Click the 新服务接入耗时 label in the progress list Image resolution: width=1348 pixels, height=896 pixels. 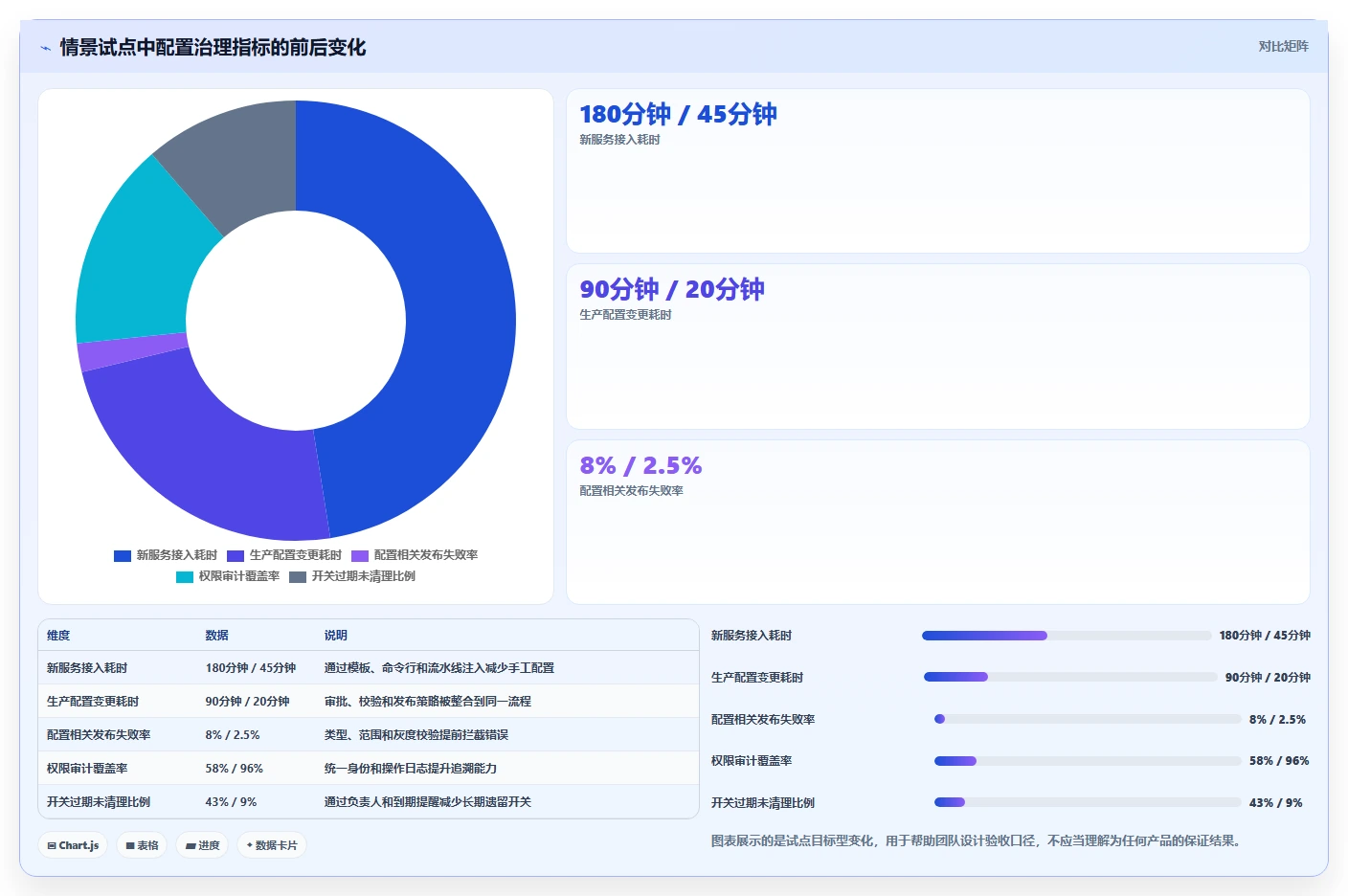pyautogui.click(x=752, y=636)
